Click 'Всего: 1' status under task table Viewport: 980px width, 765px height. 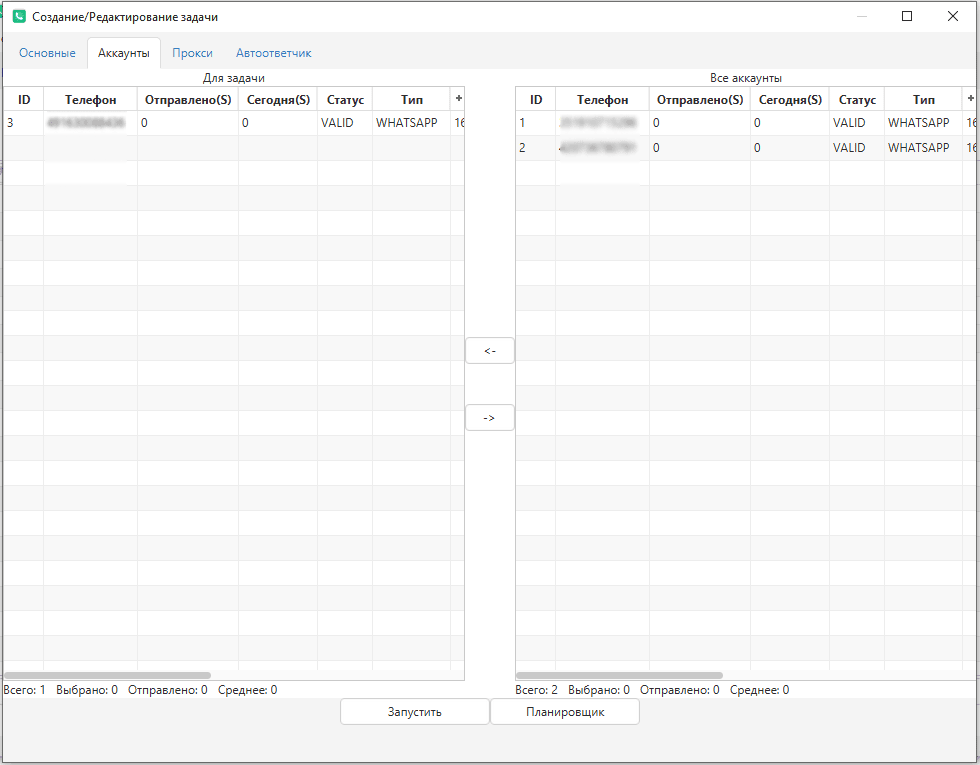tap(24, 690)
